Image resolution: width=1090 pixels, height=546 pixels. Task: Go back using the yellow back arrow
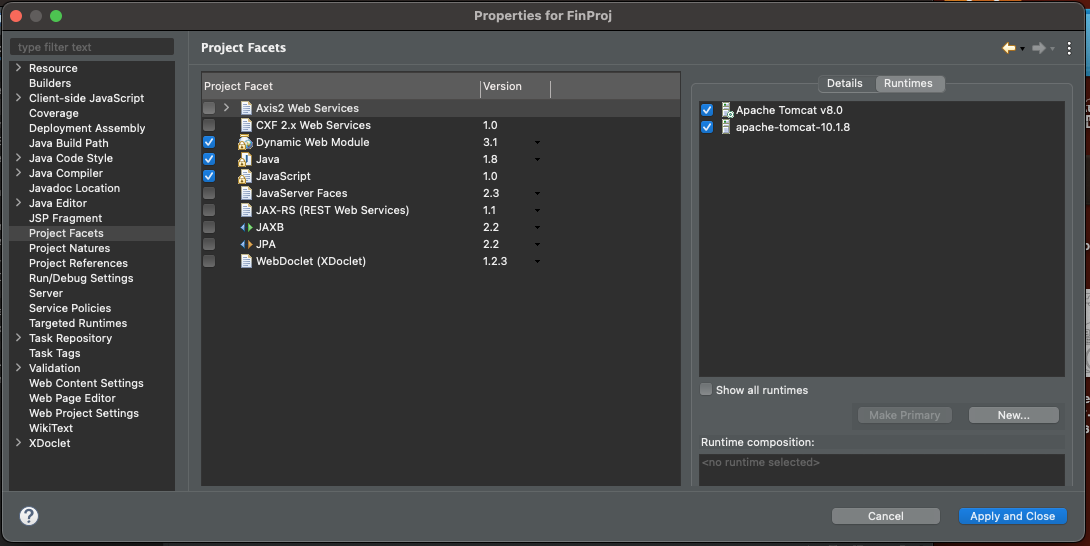coord(1008,48)
